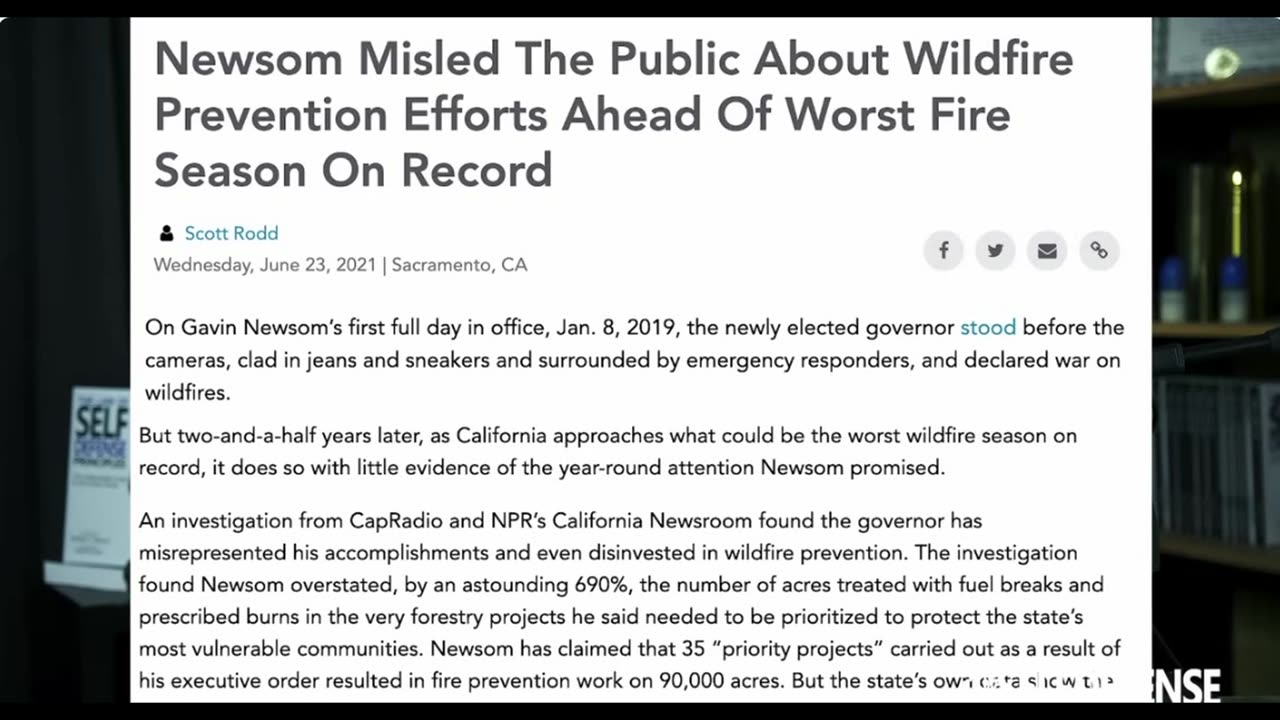Click the Sacramento, CA location text
This screenshot has width=1280, height=720.
point(459,265)
